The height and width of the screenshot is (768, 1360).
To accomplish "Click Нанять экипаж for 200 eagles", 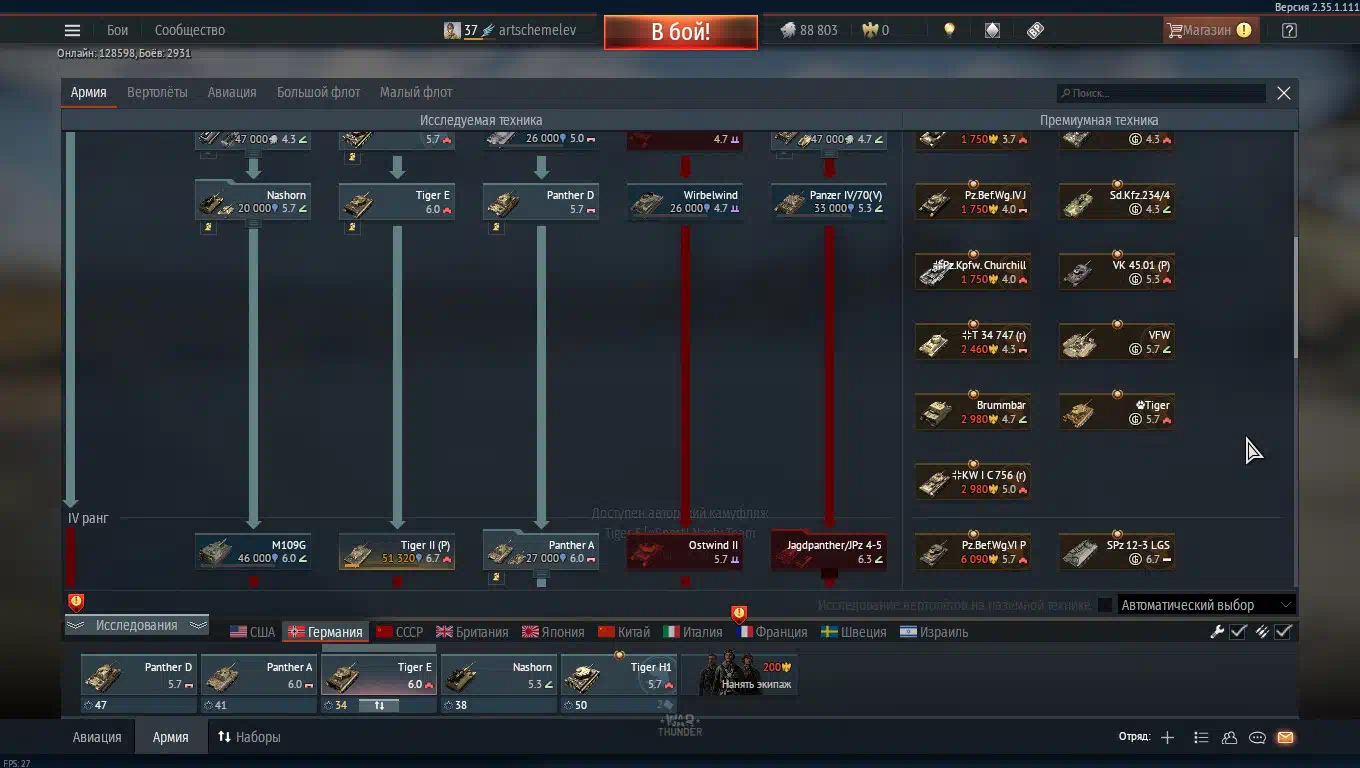I will click(x=739, y=675).
